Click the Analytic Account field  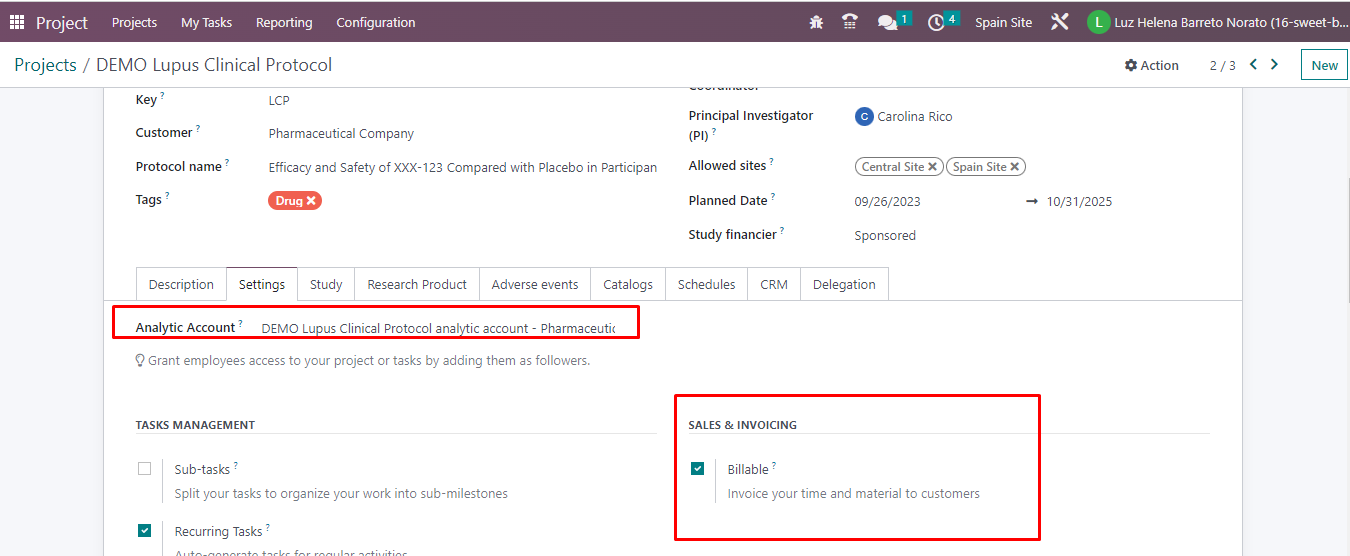click(438, 328)
